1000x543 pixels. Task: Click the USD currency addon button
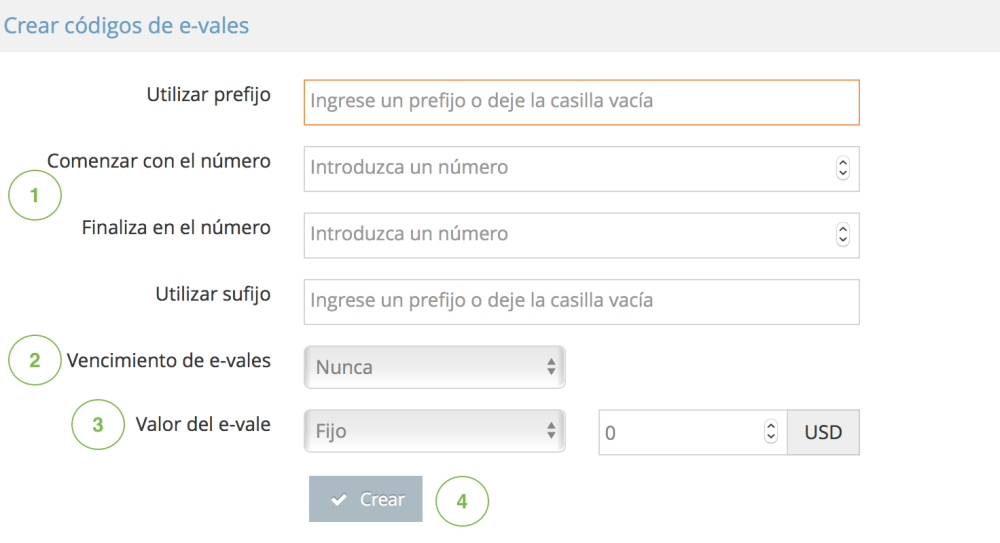[x=823, y=433]
